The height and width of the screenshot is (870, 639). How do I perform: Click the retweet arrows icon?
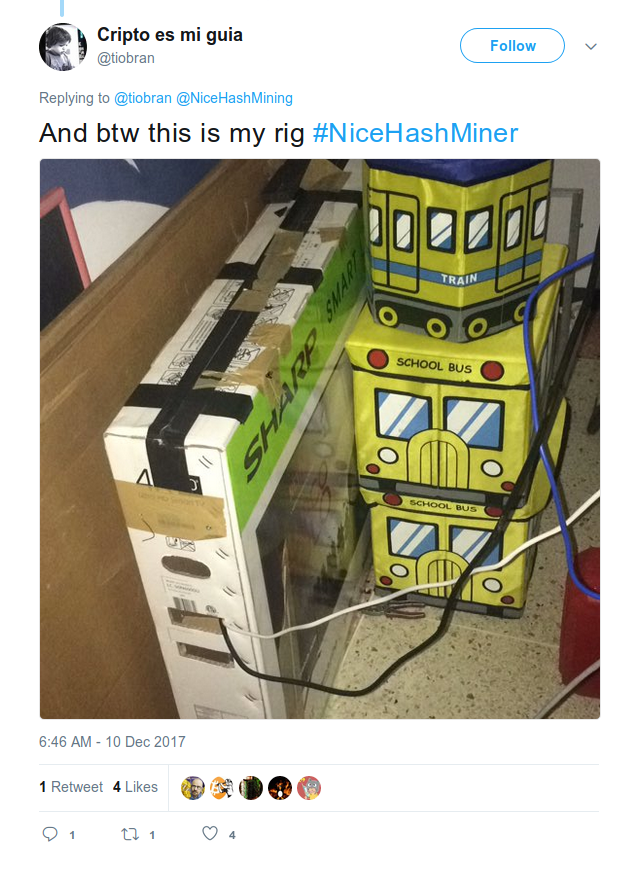coord(130,833)
